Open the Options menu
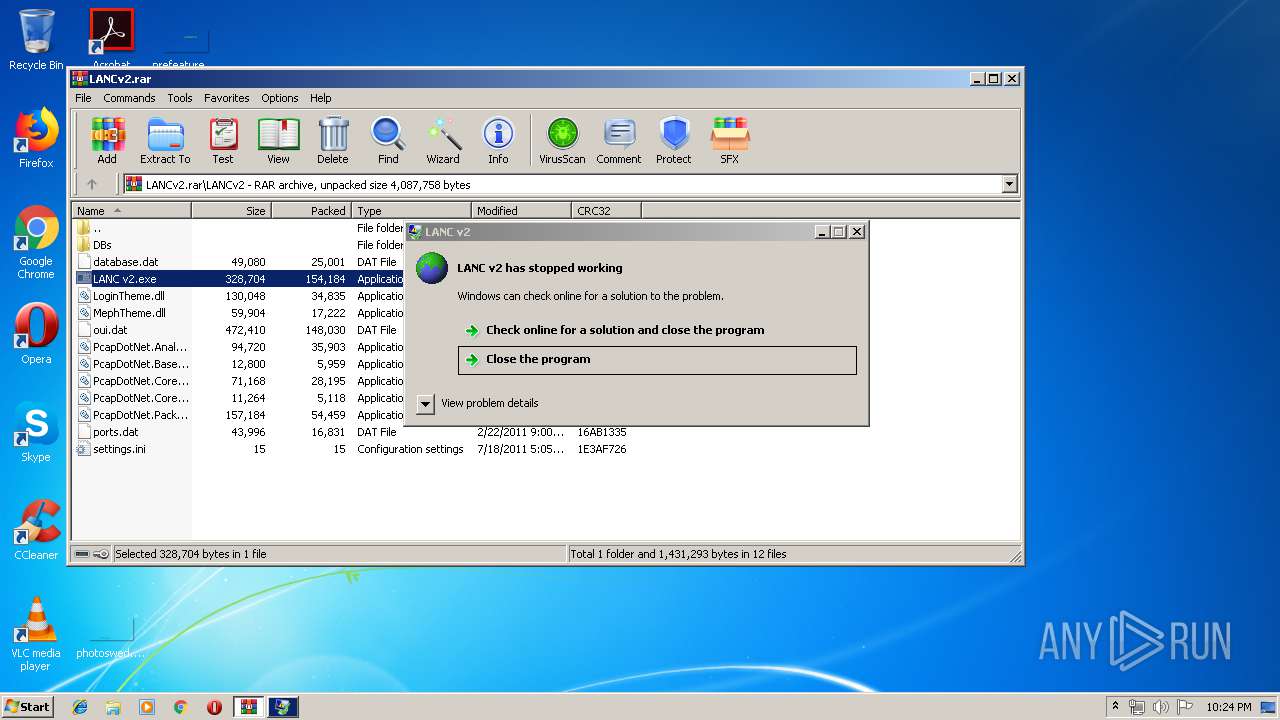Image resolution: width=1280 pixels, height=720 pixels. point(280,98)
